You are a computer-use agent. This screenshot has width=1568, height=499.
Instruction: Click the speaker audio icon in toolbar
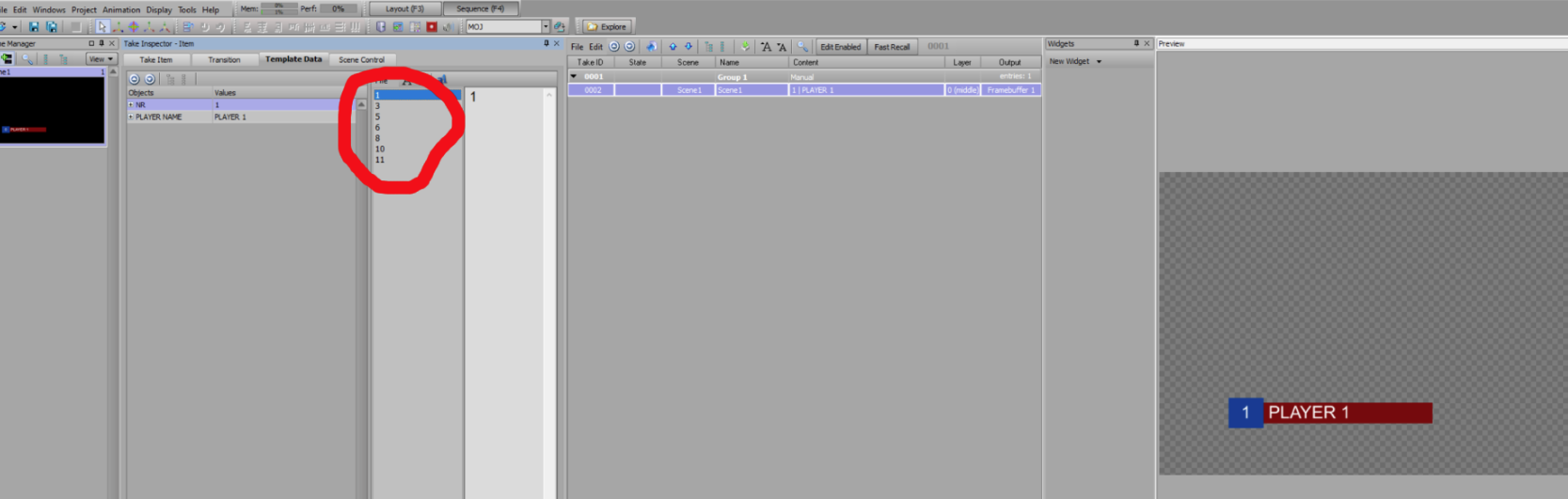(449, 27)
